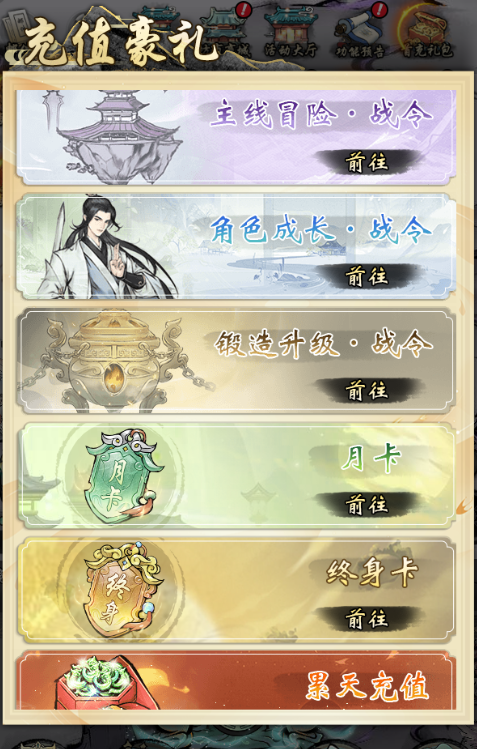
Task: Select the 角色成长·战令 title text
Action: coord(321,229)
